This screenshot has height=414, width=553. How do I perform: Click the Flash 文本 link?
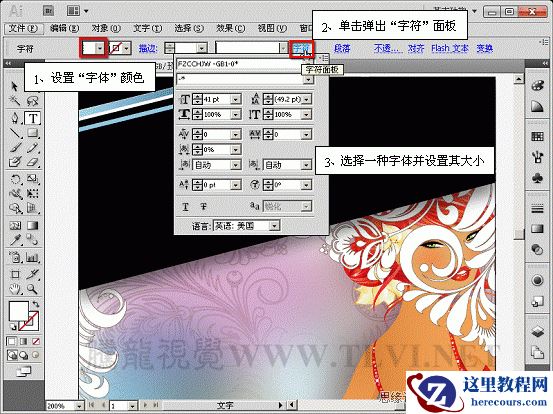point(450,48)
